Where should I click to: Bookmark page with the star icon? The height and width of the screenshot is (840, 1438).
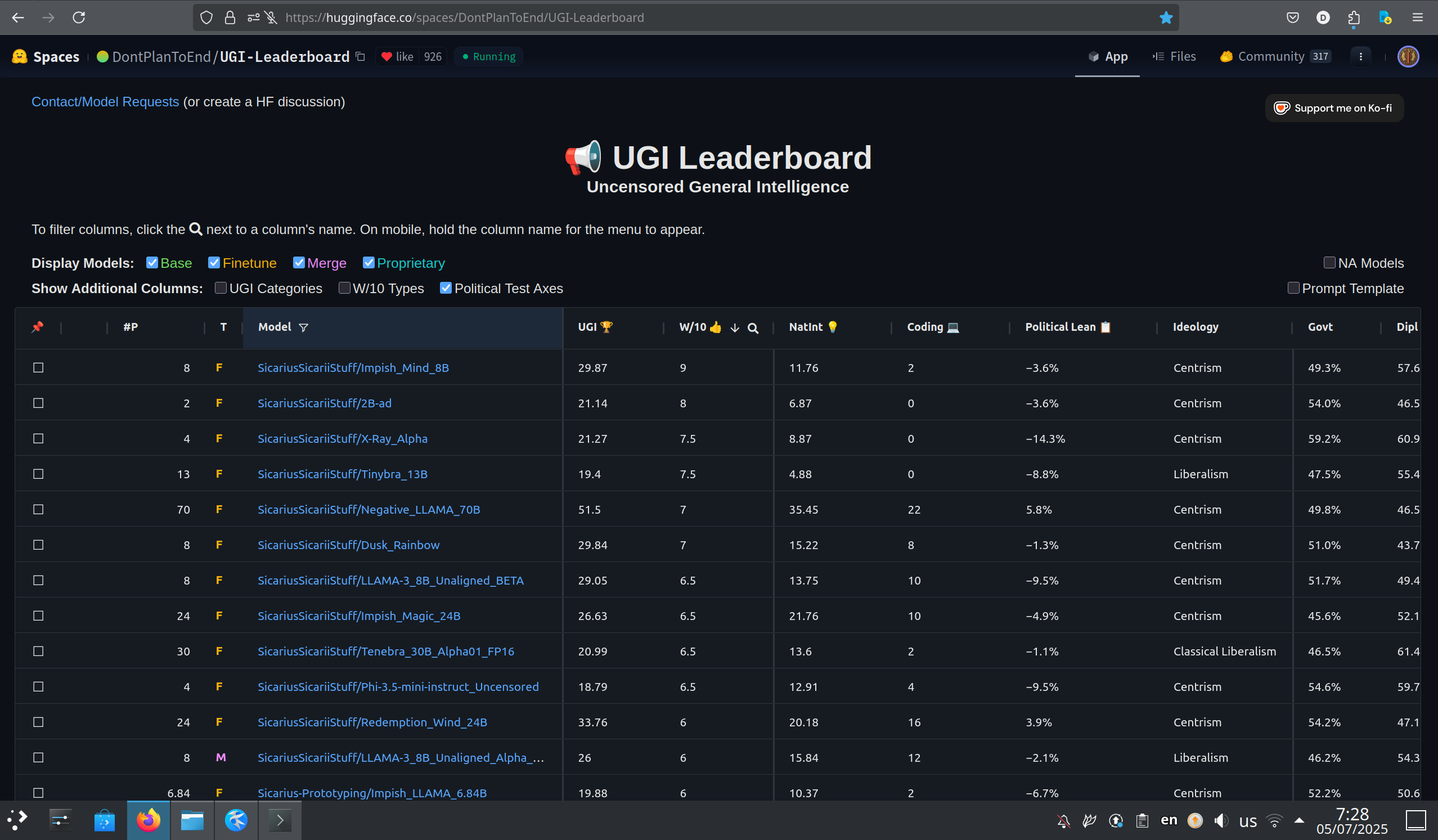[x=1165, y=17]
